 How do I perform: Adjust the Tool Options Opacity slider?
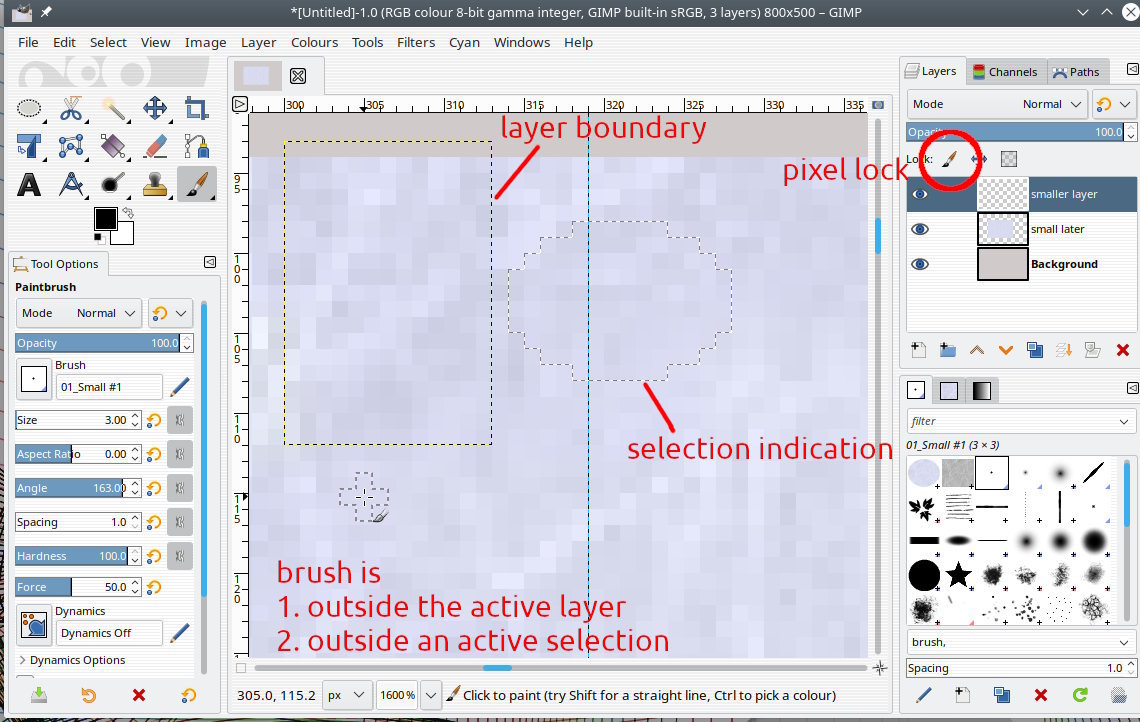pyautogui.click(x=97, y=343)
